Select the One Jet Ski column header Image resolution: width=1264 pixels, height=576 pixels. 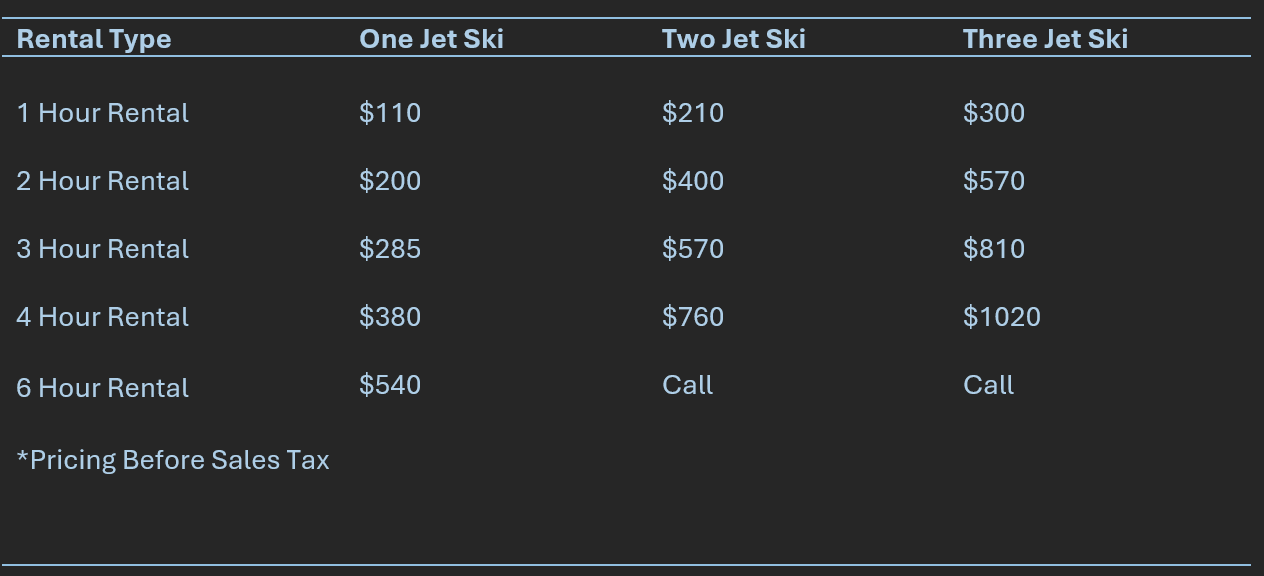(x=431, y=39)
